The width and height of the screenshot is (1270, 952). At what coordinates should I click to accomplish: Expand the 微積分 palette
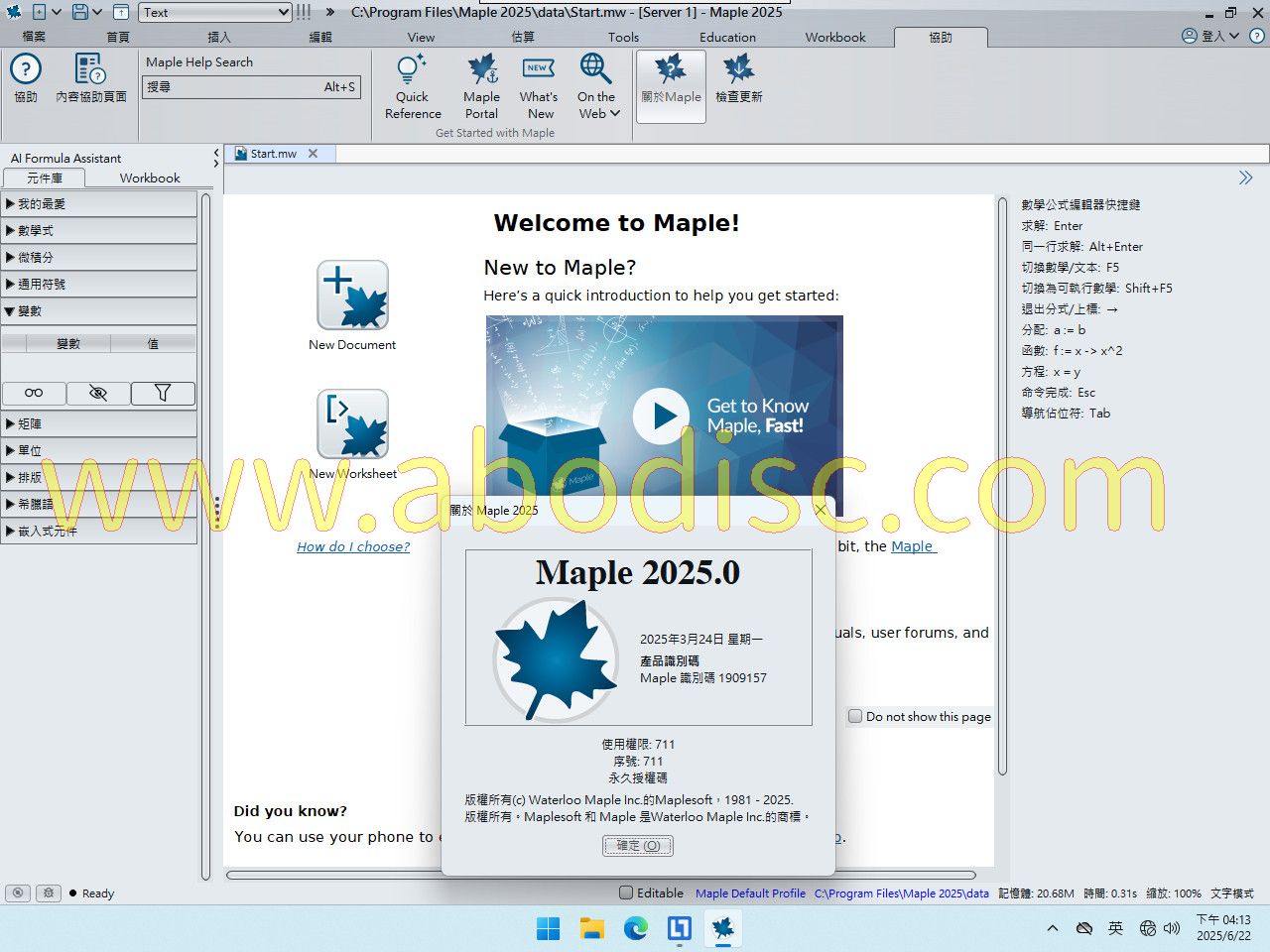pyautogui.click(x=99, y=257)
